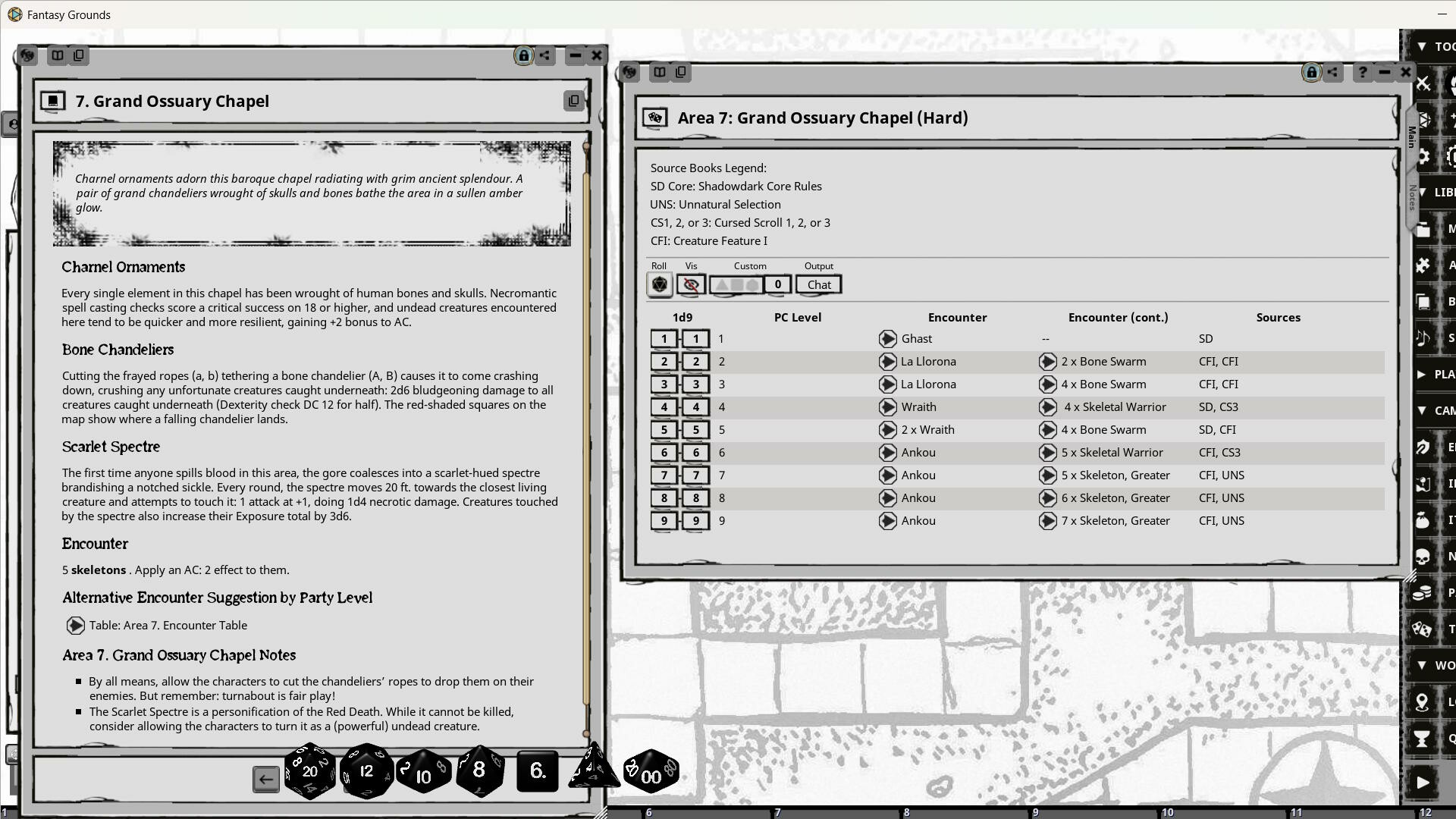Collapse the CAM sidebar section
Screen dimensions: 1456x819
(1422, 410)
